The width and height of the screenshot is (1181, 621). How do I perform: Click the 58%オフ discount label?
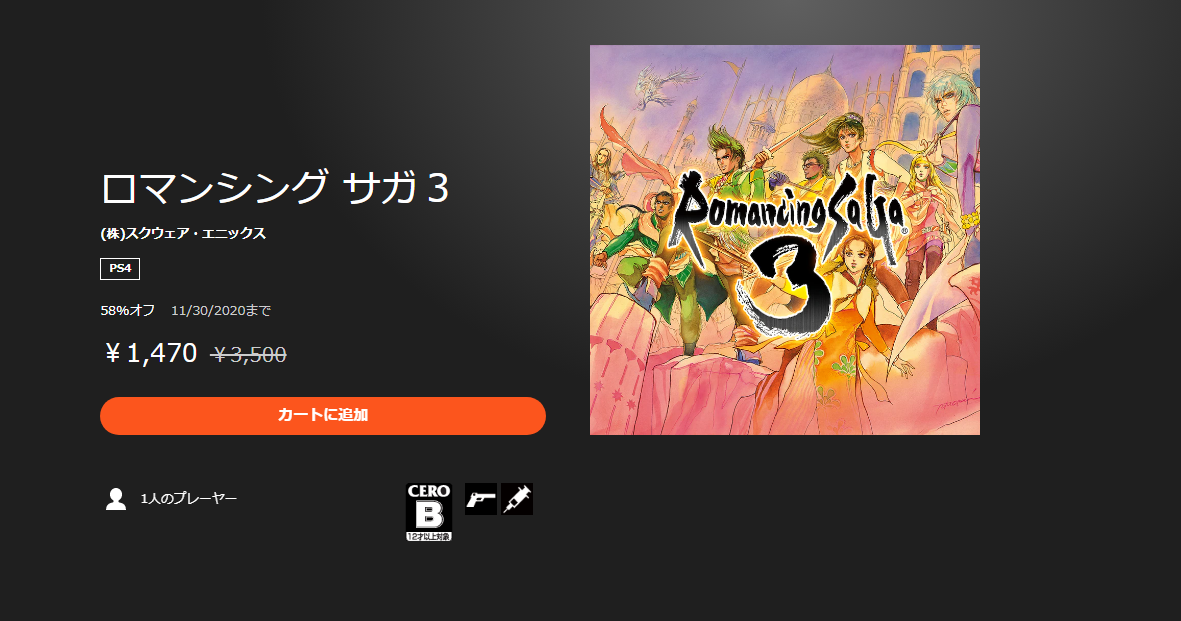(128, 310)
